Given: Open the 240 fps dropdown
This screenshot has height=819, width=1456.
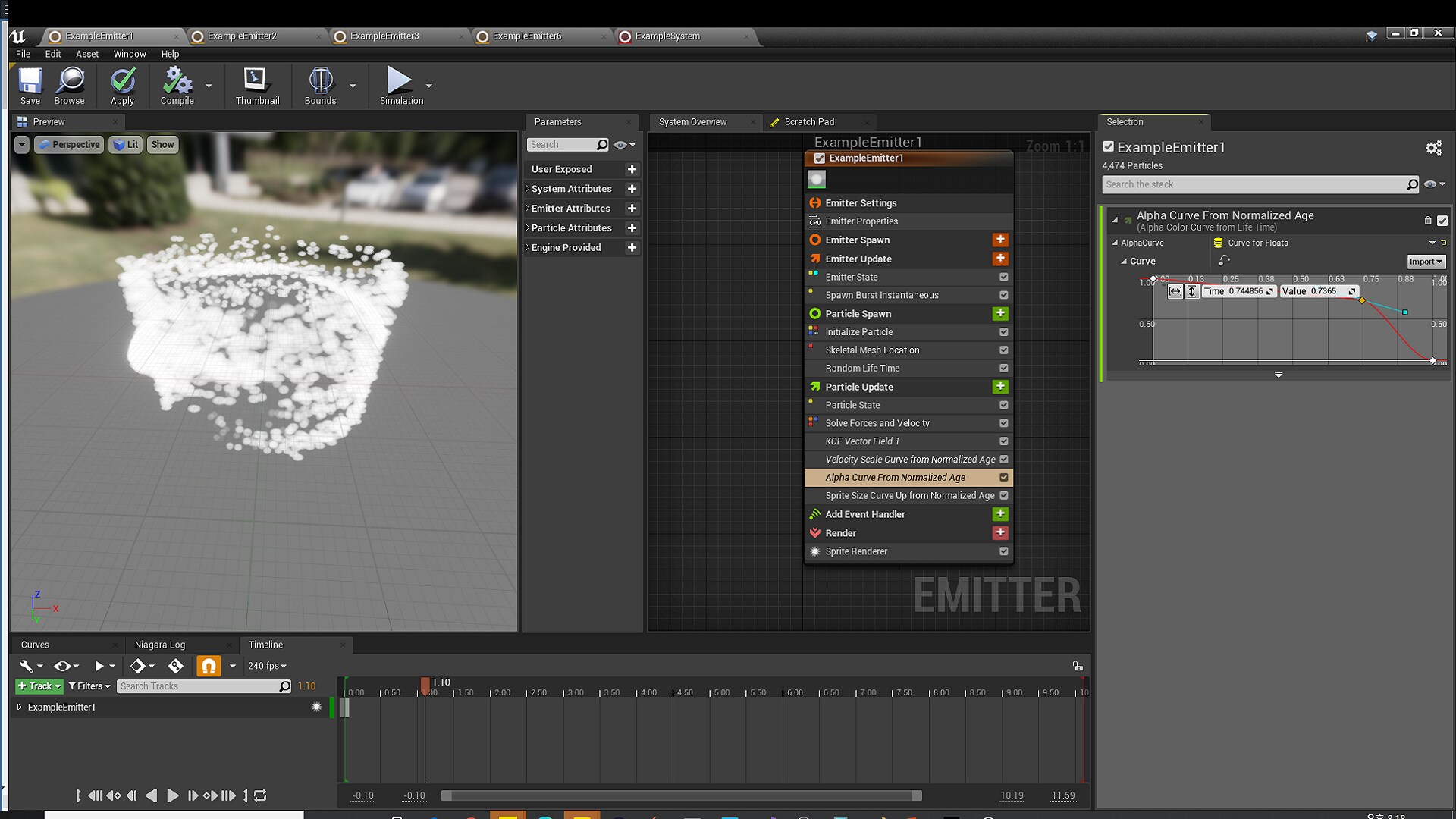Looking at the screenshot, I should [267, 666].
